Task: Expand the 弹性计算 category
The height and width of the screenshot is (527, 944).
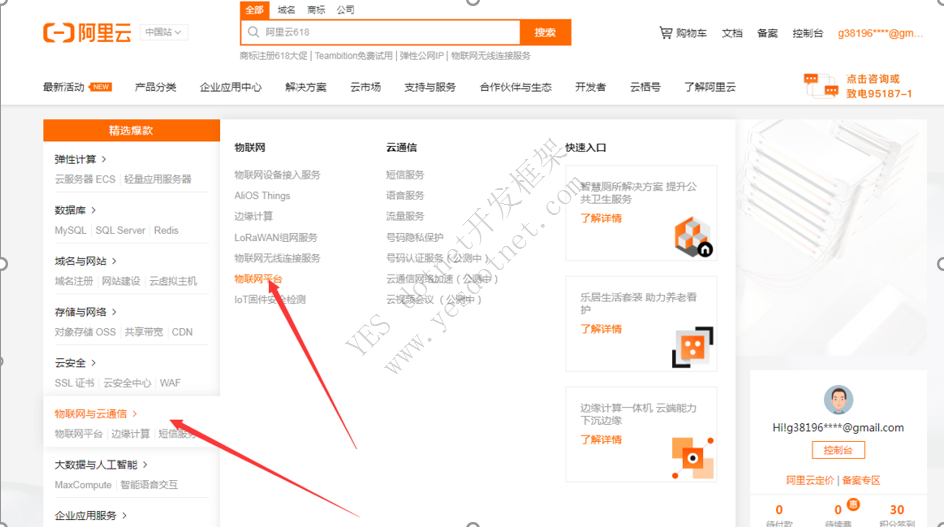Action: (x=80, y=159)
